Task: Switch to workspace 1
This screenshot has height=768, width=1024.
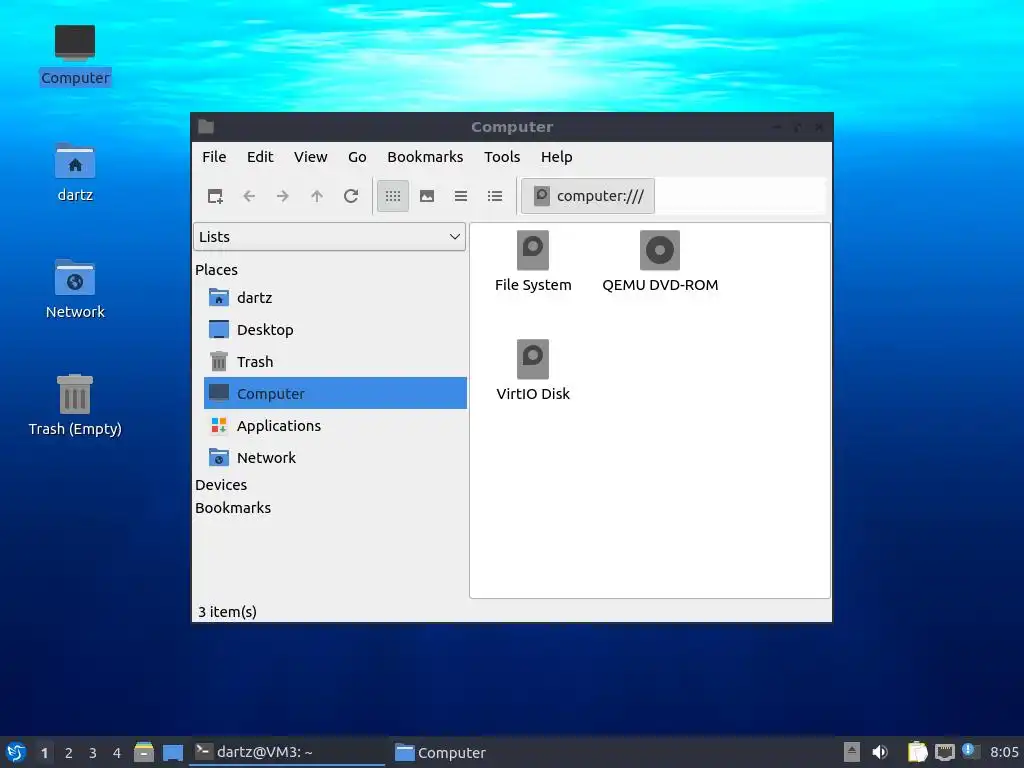Action: [44, 753]
